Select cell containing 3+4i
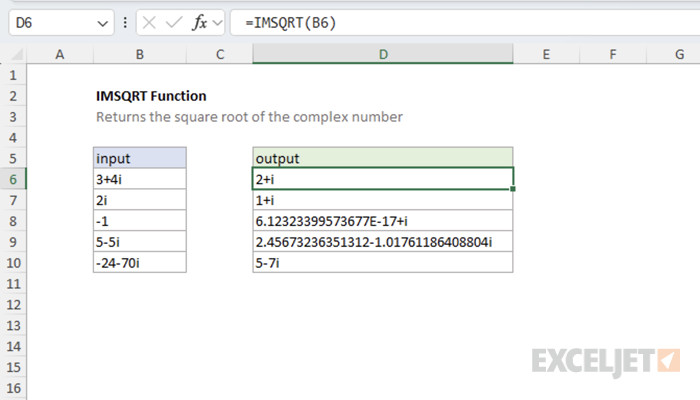Image resolution: width=700 pixels, height=400 pixels. 140,179
